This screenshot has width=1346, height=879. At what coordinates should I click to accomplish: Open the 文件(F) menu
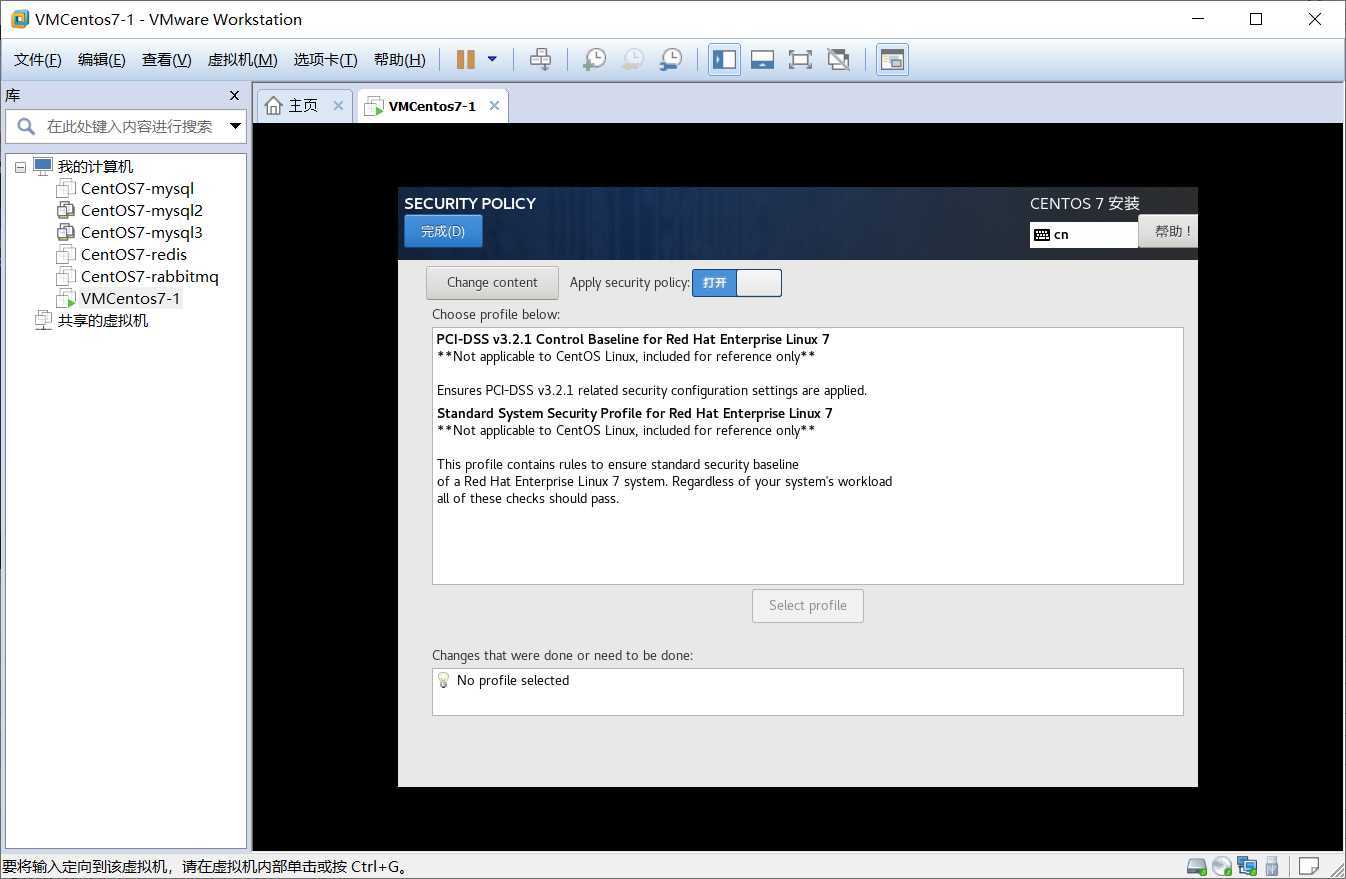tap(38, 60)
